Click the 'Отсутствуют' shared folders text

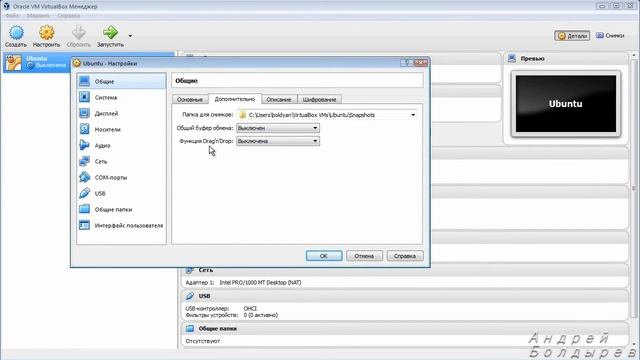click(x=203, y=341)
